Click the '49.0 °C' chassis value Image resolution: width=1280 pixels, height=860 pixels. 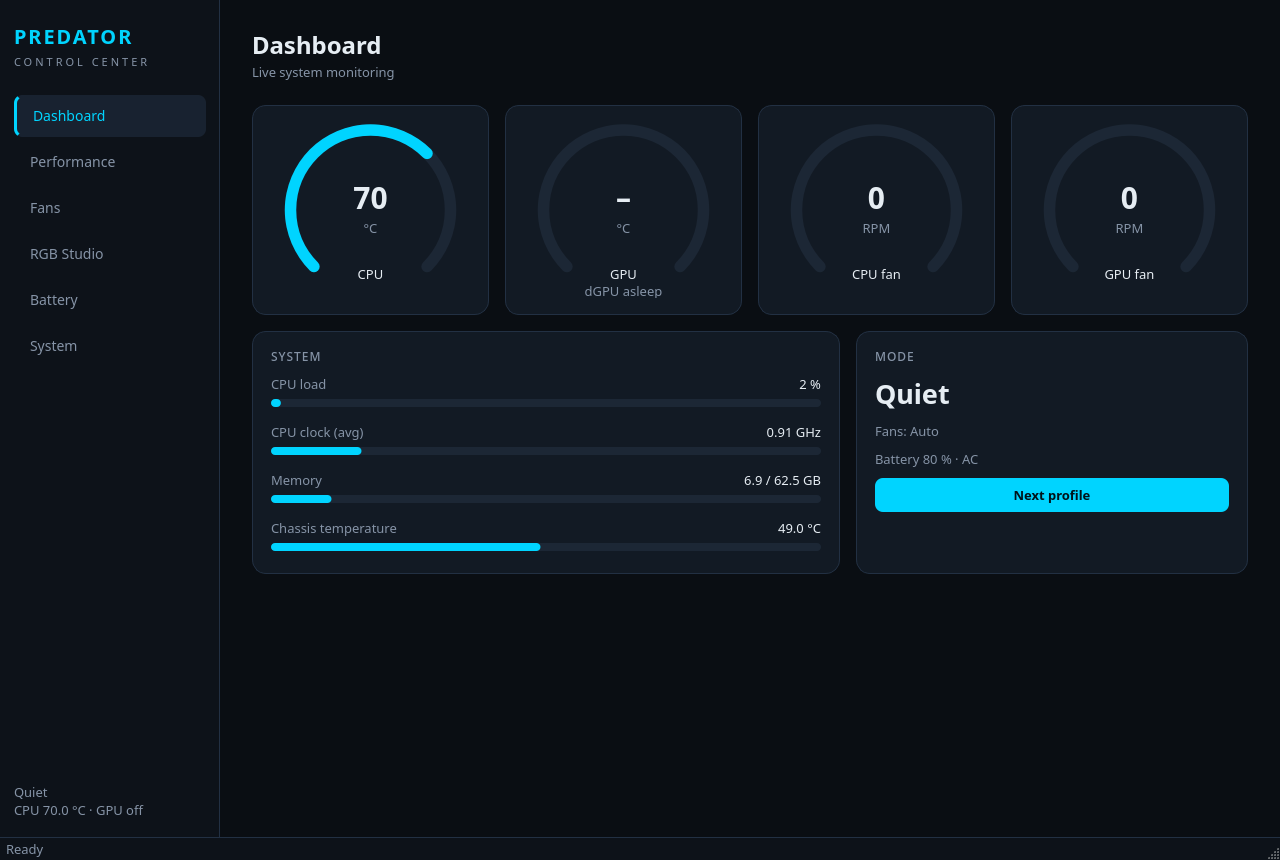pos(799,529)
